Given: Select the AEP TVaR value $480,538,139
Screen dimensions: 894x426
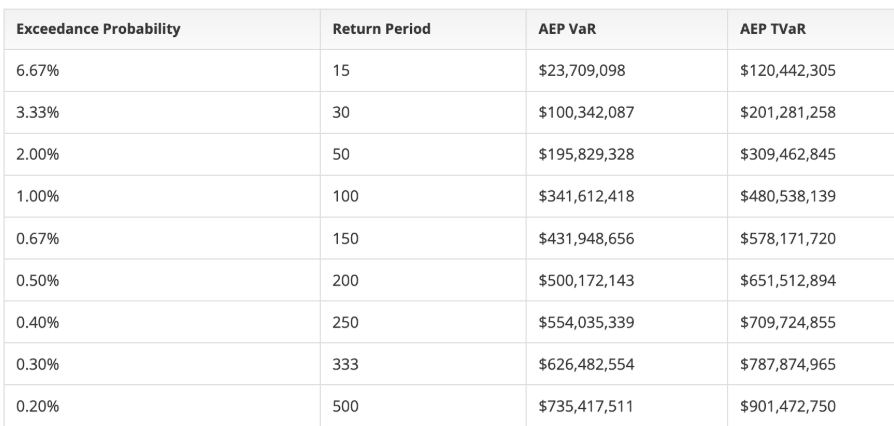Looking at the screenshot, I should tap(788, 197).
